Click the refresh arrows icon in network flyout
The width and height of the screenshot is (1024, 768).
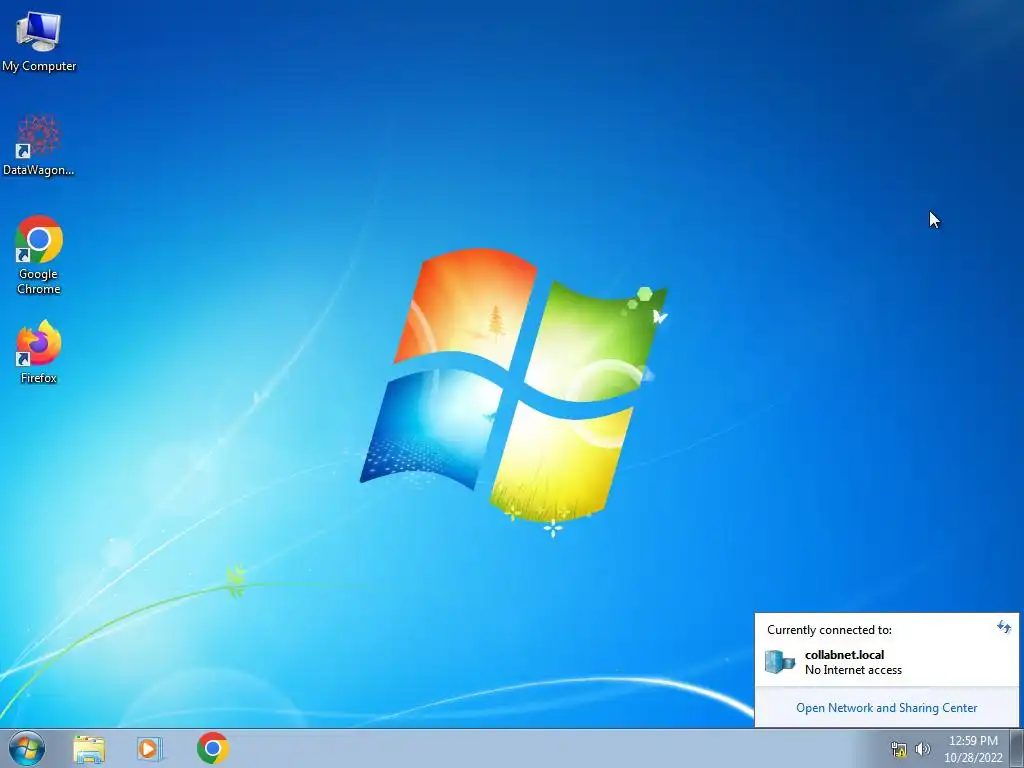(x=1004, y=628)
